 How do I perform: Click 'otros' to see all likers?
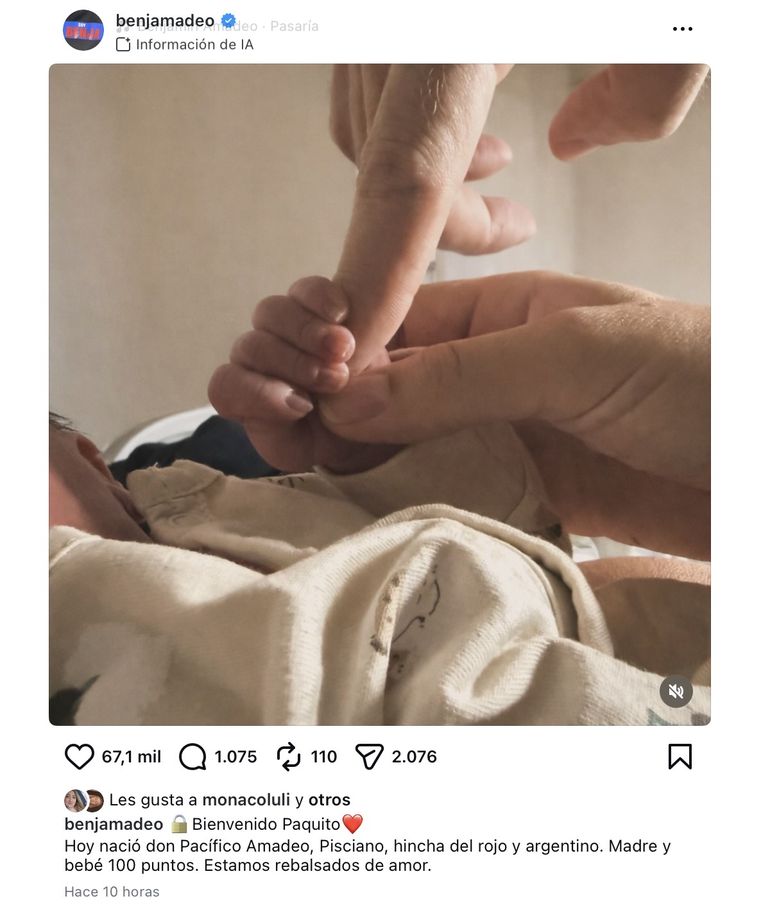(x=329, y=800)
